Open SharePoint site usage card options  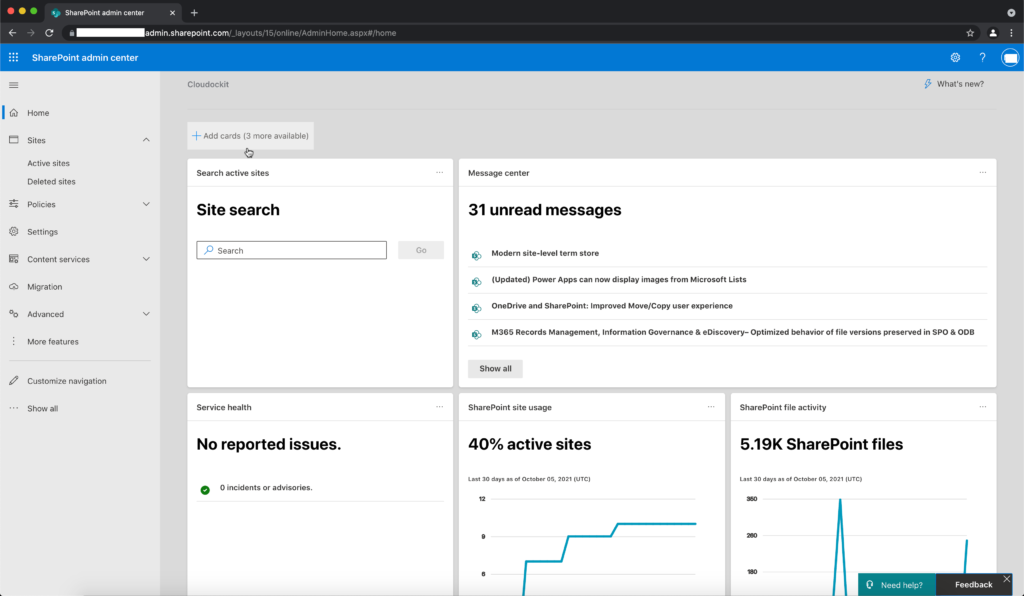[x=711, y=407]
